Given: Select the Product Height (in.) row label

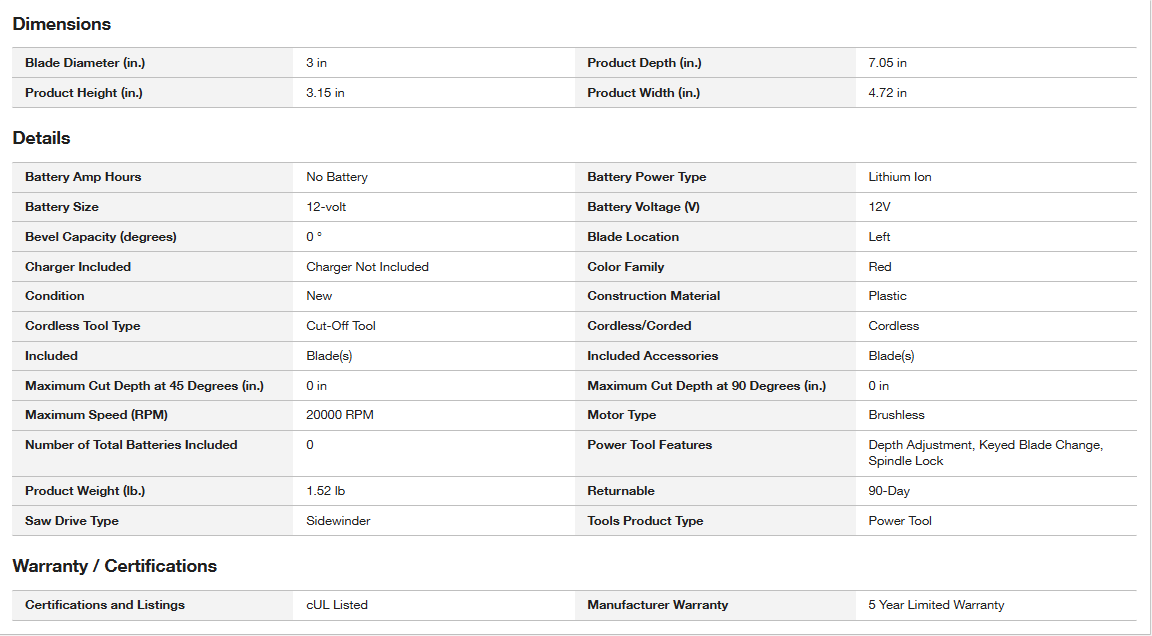Looking at the screenshot, I should click(x=84, y=93).
